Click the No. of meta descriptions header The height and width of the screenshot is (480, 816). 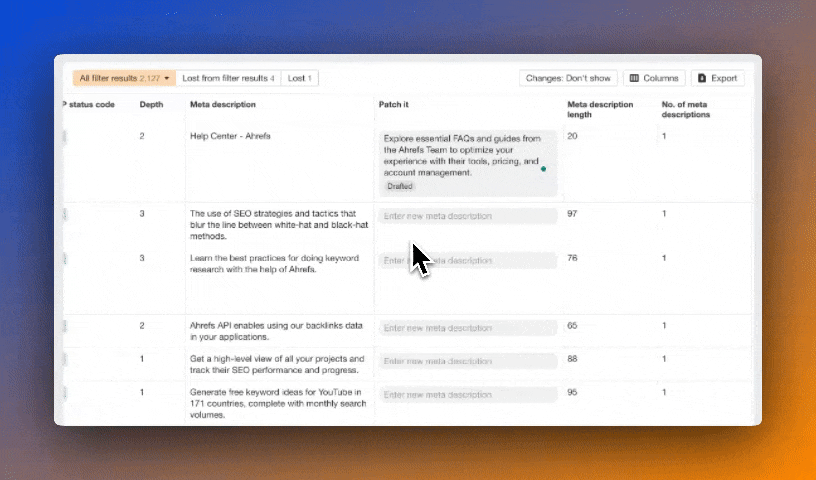(x=686, y=109)
